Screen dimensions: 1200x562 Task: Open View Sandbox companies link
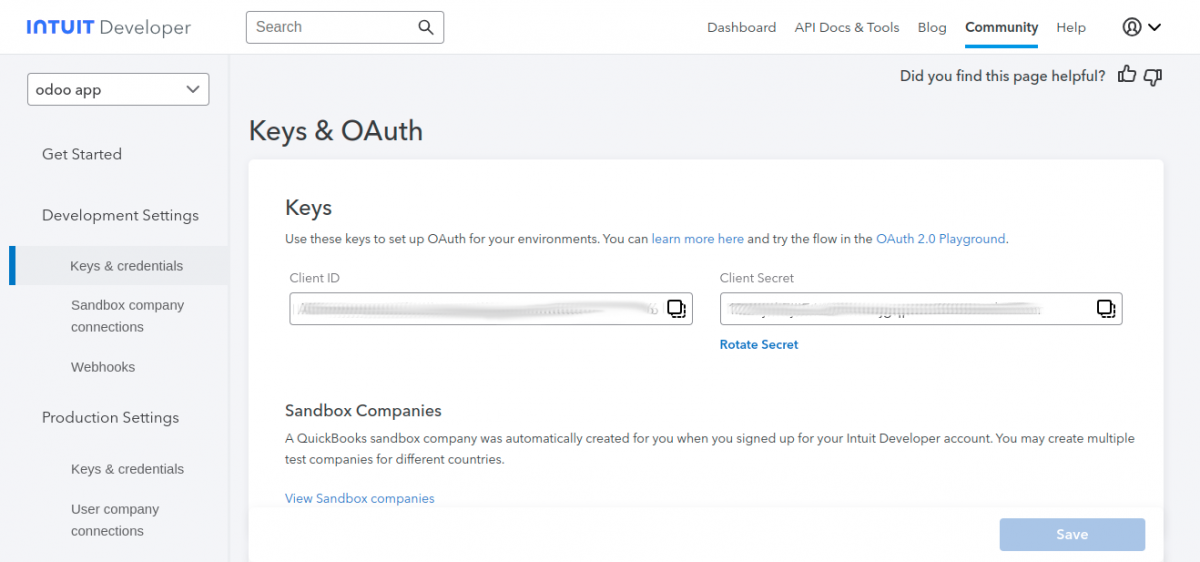pos(360,498)
